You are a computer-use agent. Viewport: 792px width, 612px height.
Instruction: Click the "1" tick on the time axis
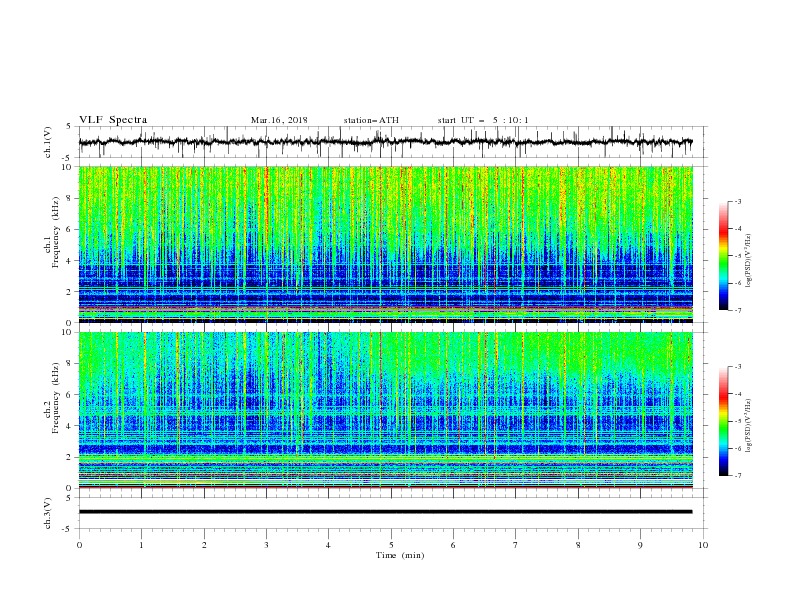coord(141,545)
